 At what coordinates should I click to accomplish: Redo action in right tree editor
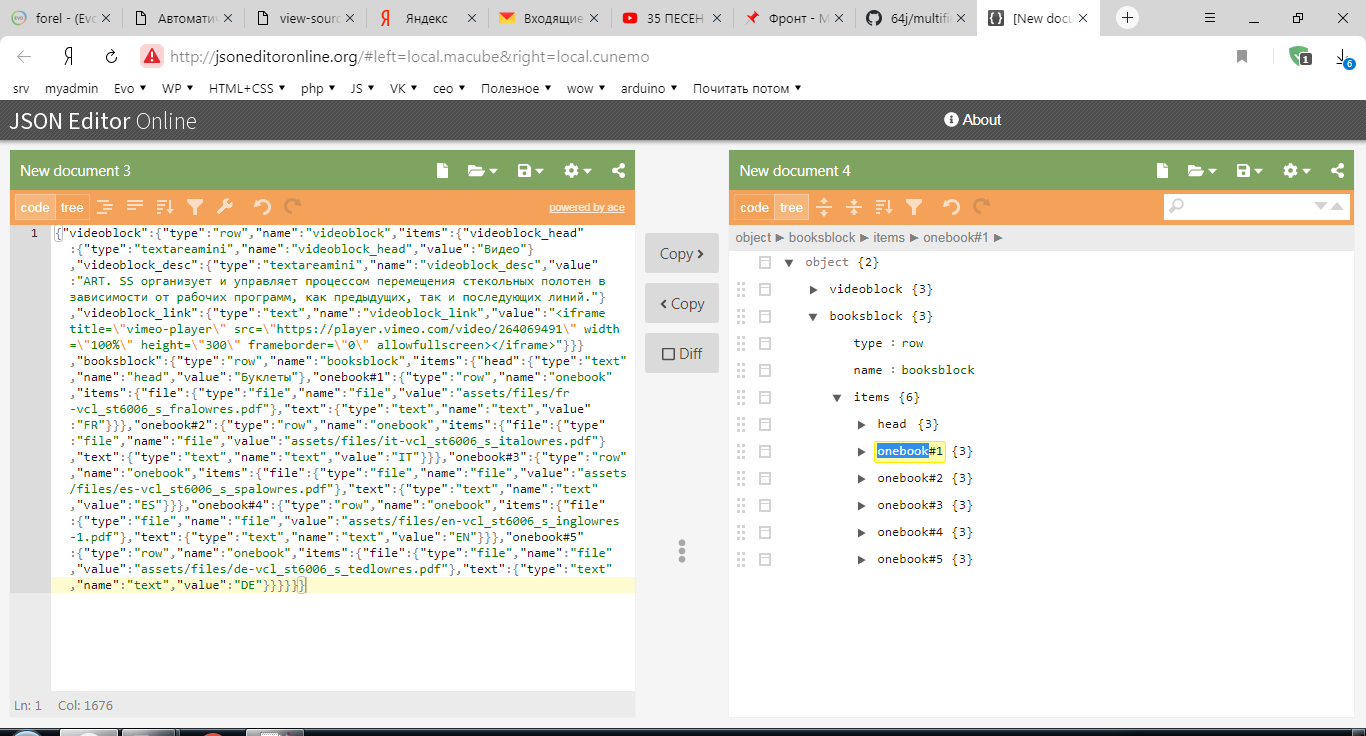(x=981, y=207)
